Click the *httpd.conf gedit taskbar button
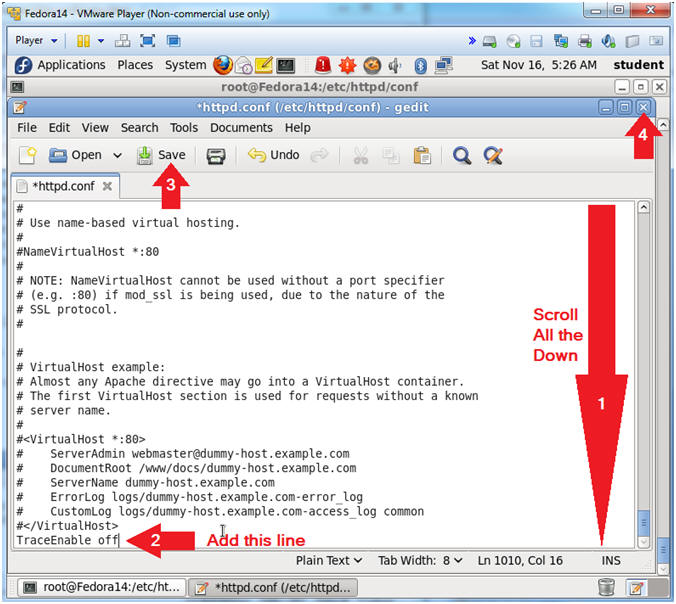 pos(273,587)
